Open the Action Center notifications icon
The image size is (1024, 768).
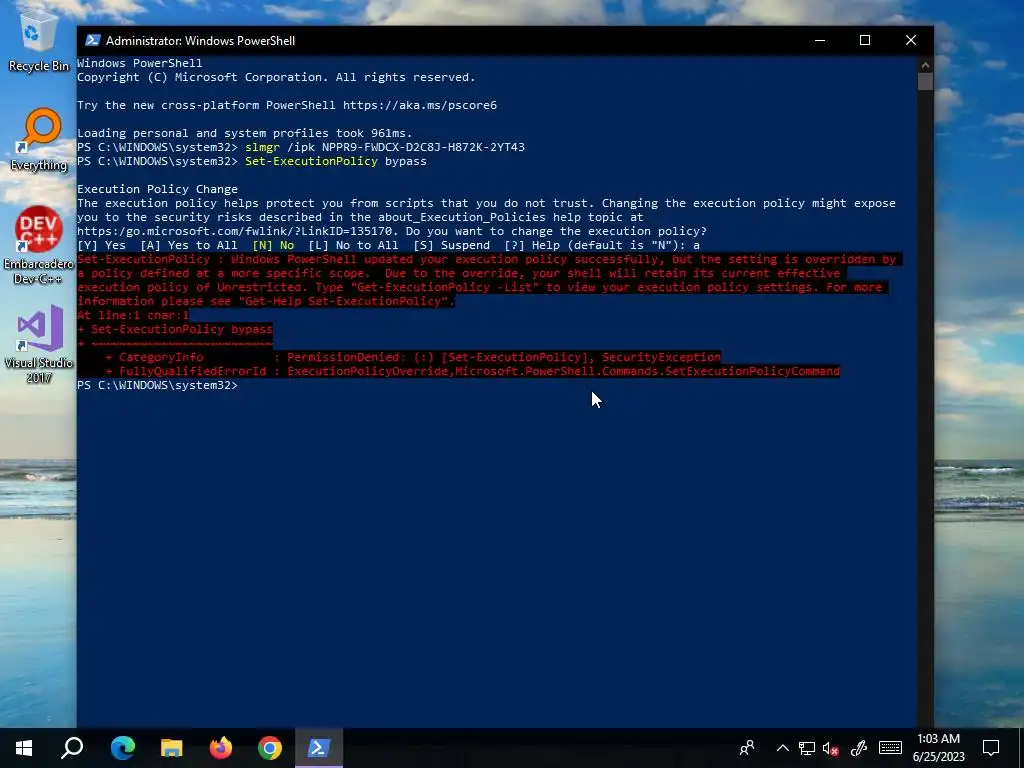pos(991,748)
